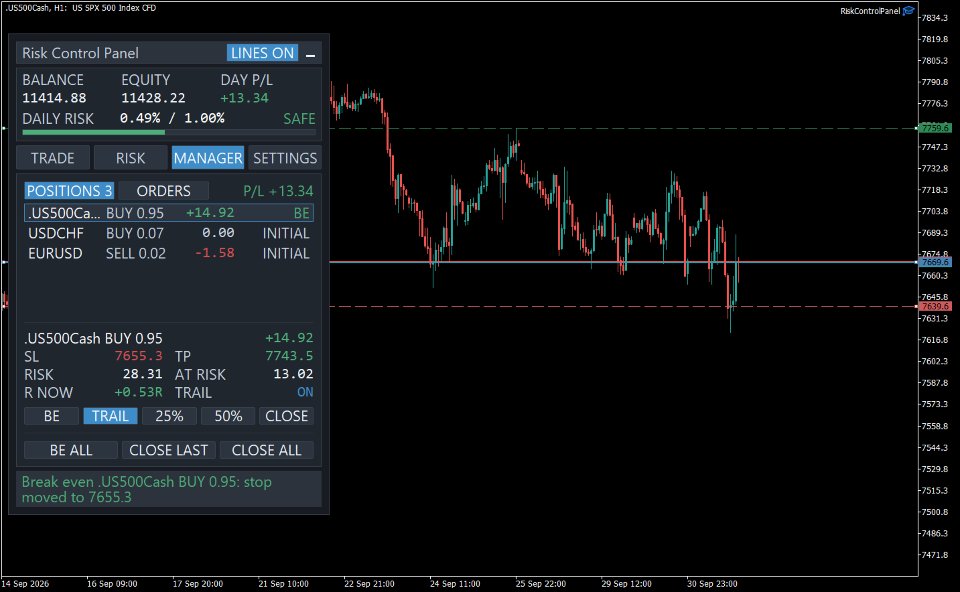Open the SETTINGS tab

285,158
